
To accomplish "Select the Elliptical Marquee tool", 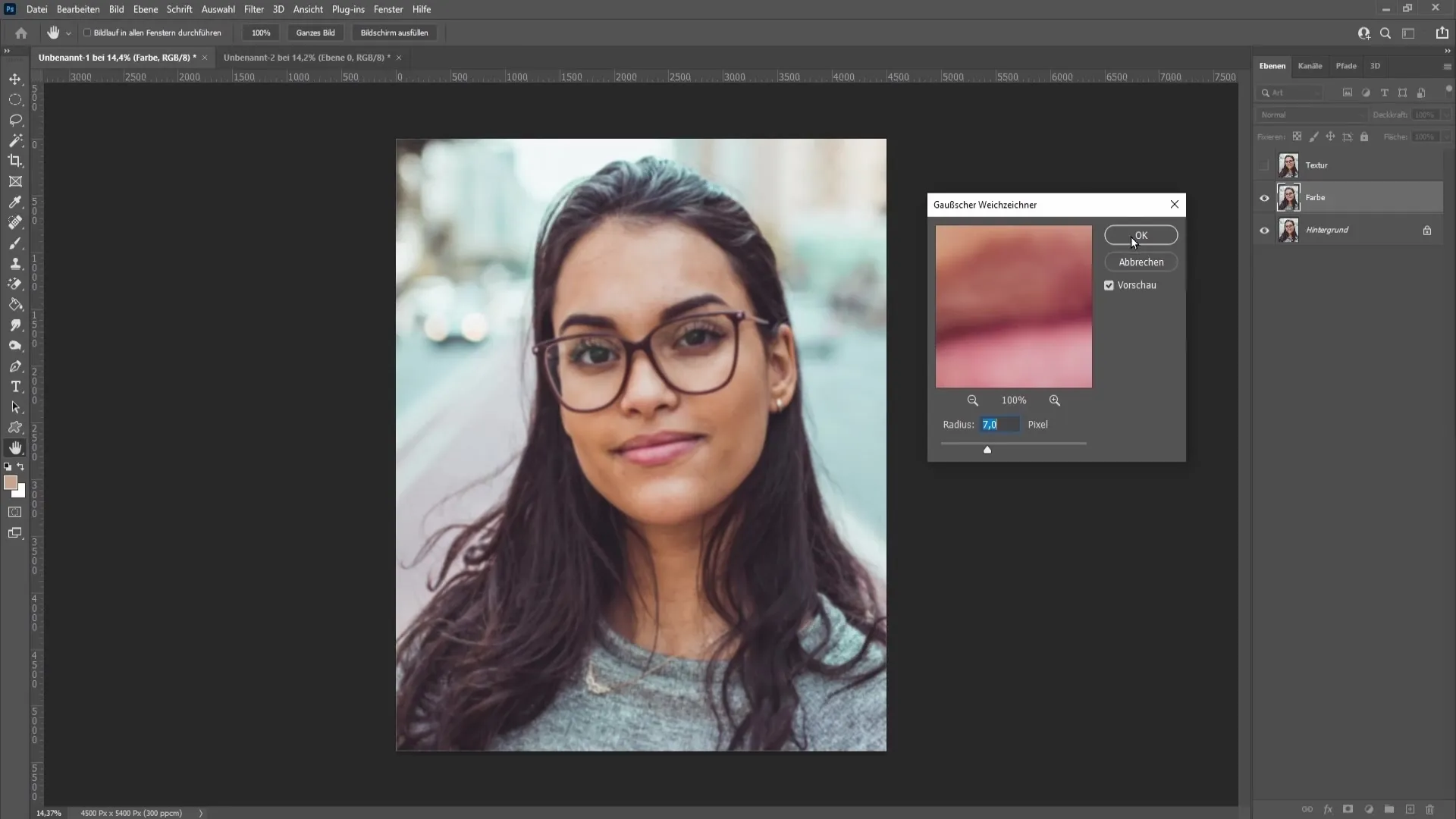I will click(x=15, y=99).
